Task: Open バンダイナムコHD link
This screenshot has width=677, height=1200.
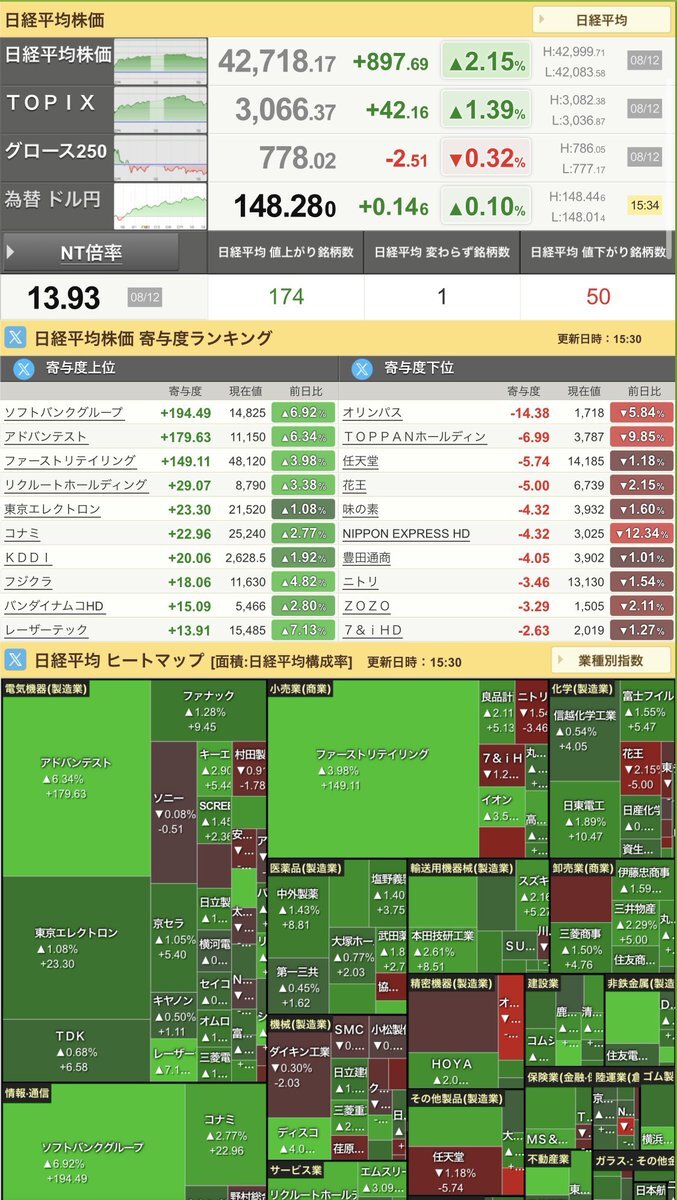Action: click(54, 606)
